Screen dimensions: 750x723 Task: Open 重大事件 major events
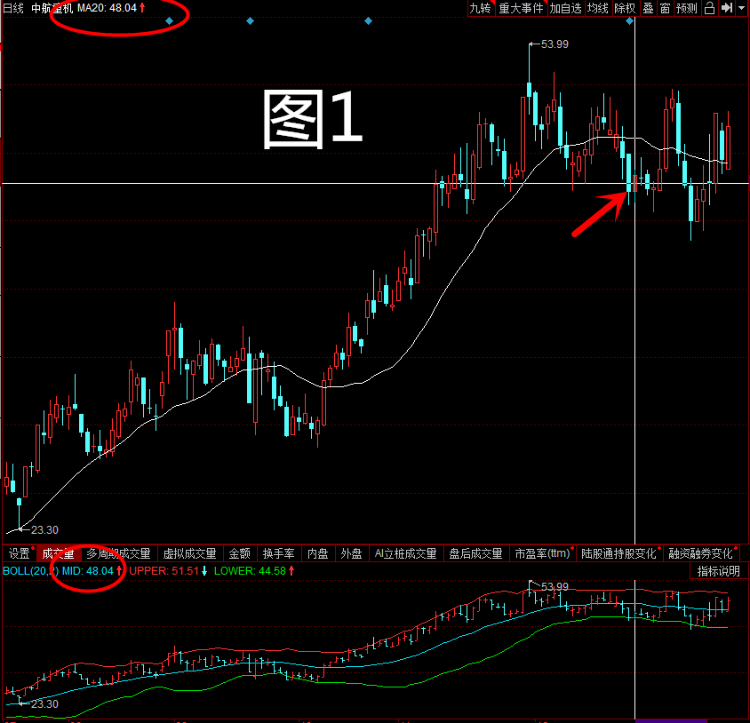pos(521,8)
